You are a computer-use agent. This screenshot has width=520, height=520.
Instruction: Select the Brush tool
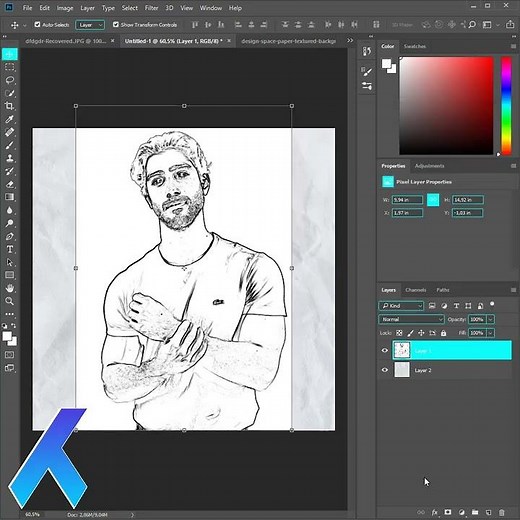coord(10,145)
